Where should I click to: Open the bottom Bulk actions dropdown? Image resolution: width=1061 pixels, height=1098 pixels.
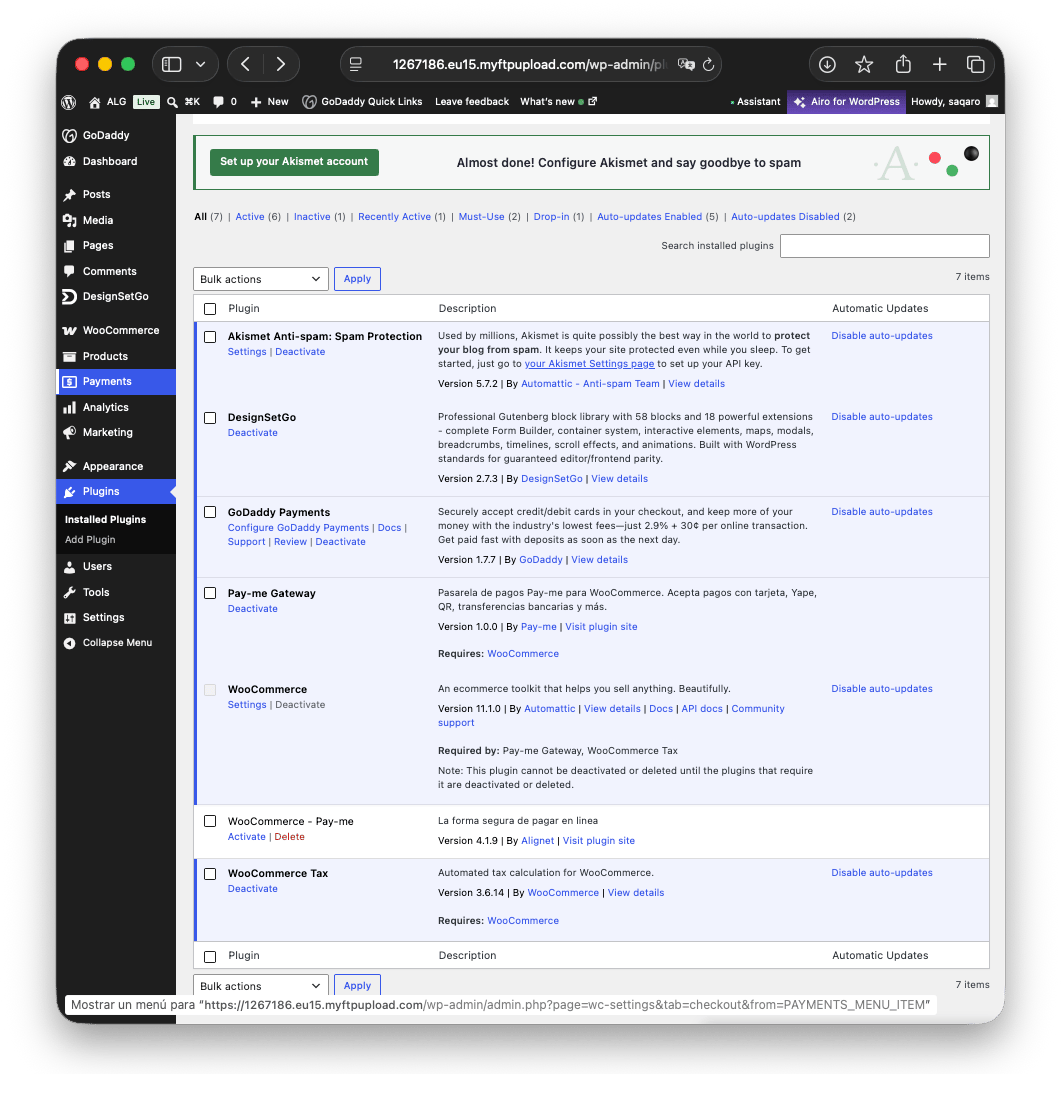pos(261,985)
